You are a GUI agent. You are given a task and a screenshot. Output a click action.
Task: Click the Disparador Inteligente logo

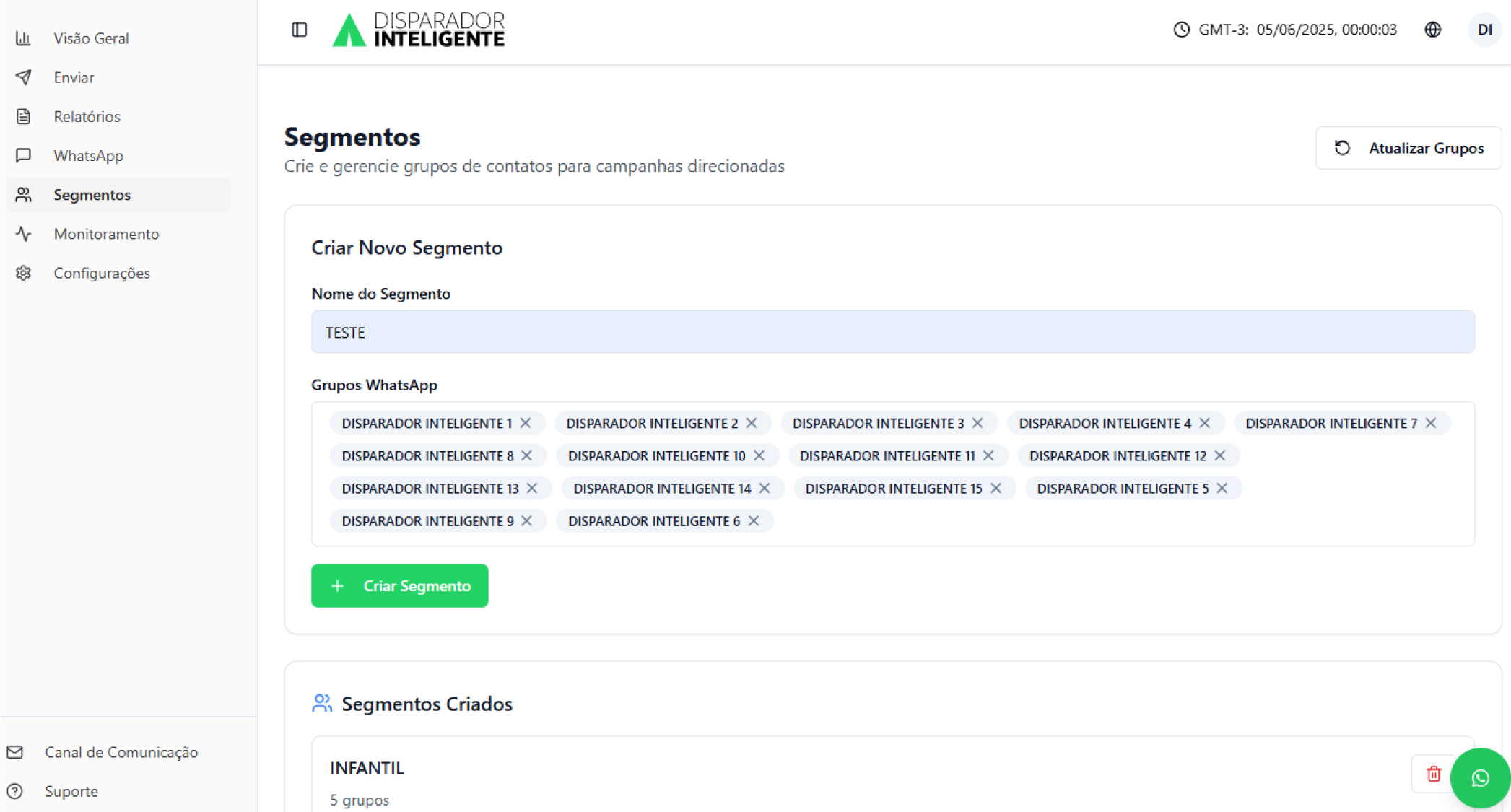coord(419,30)
